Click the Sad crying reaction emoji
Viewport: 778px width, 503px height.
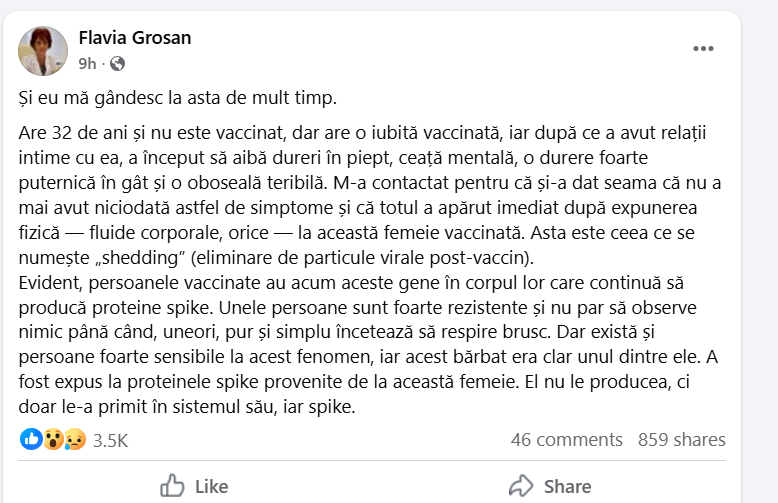tap(71, 439)
